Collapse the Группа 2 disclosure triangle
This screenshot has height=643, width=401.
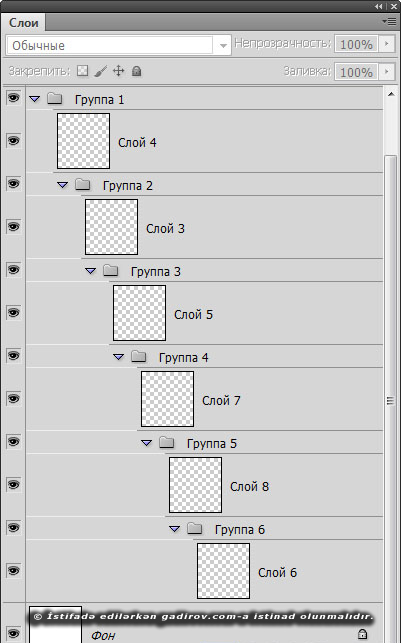click(62, 185)
